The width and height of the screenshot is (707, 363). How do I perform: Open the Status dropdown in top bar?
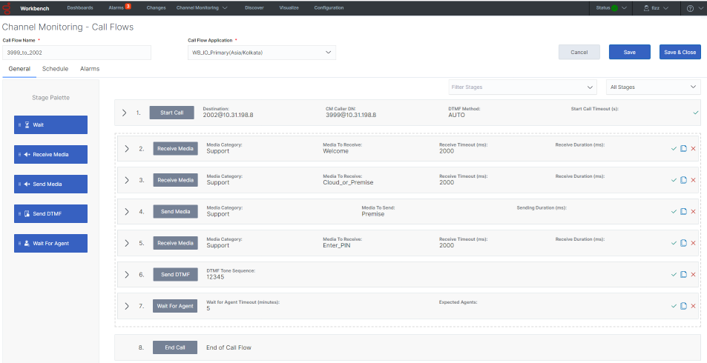[611, 8]
